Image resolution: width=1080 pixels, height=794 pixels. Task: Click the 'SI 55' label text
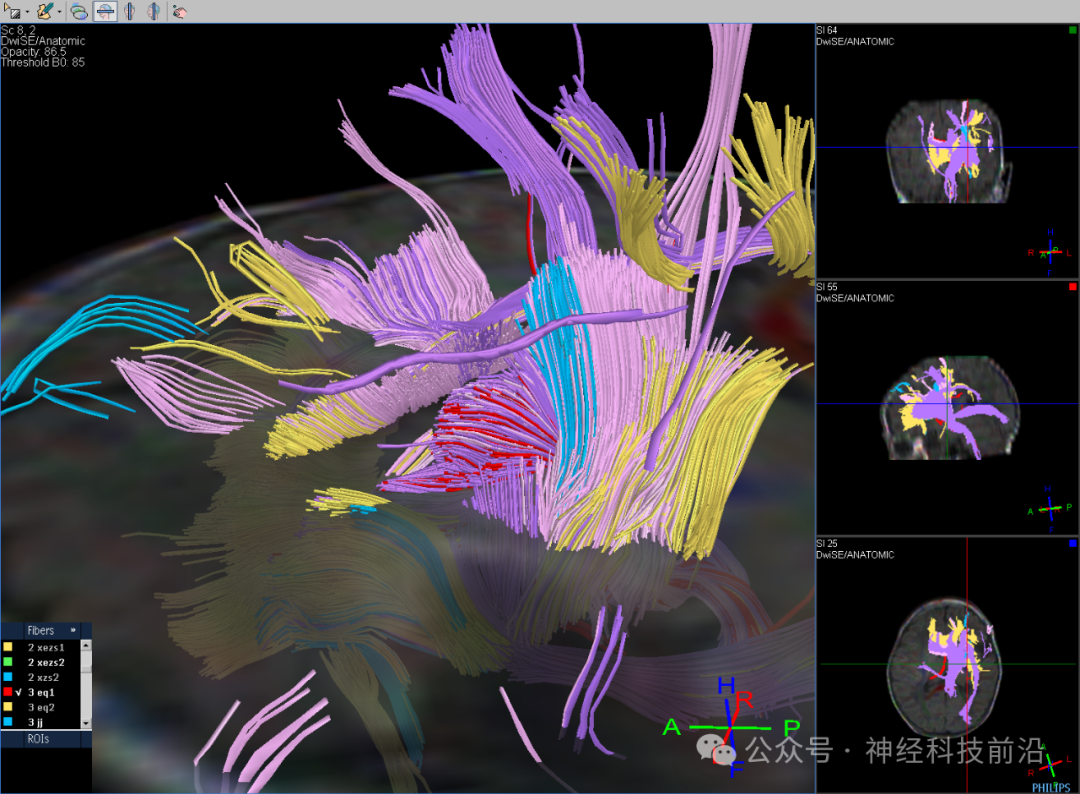click(827, 287)
